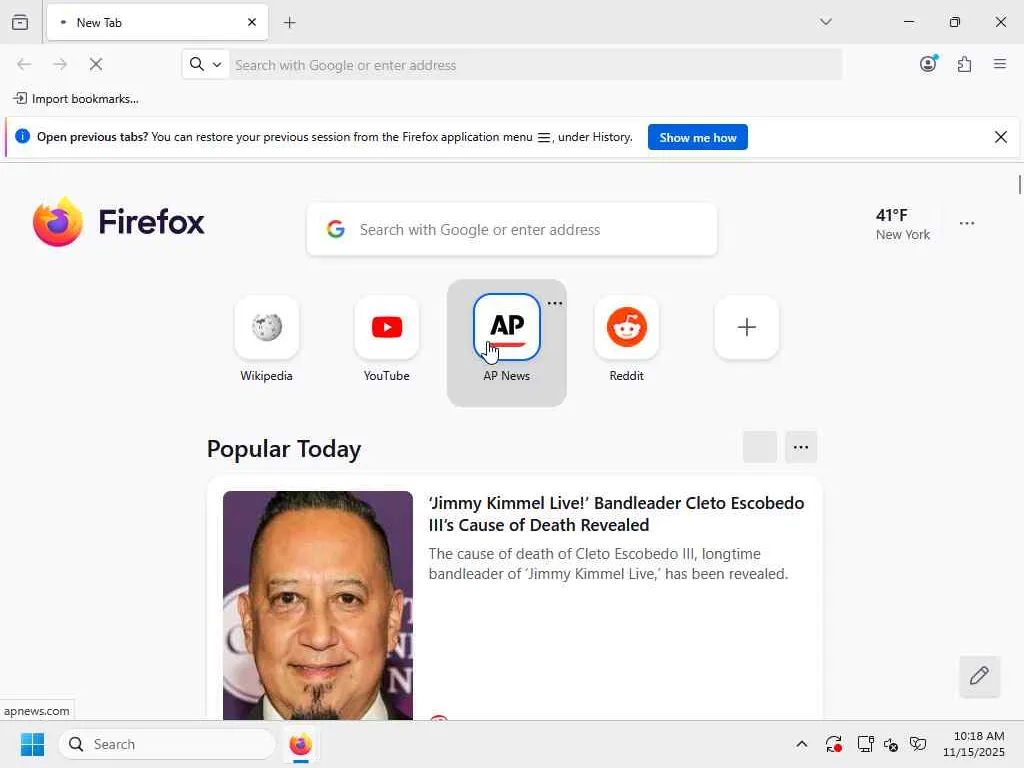Click the page vertical scrollbar thumb
Image resolution: width=1024 pixels, height=768 pixels.
[x=1019, y=185]
